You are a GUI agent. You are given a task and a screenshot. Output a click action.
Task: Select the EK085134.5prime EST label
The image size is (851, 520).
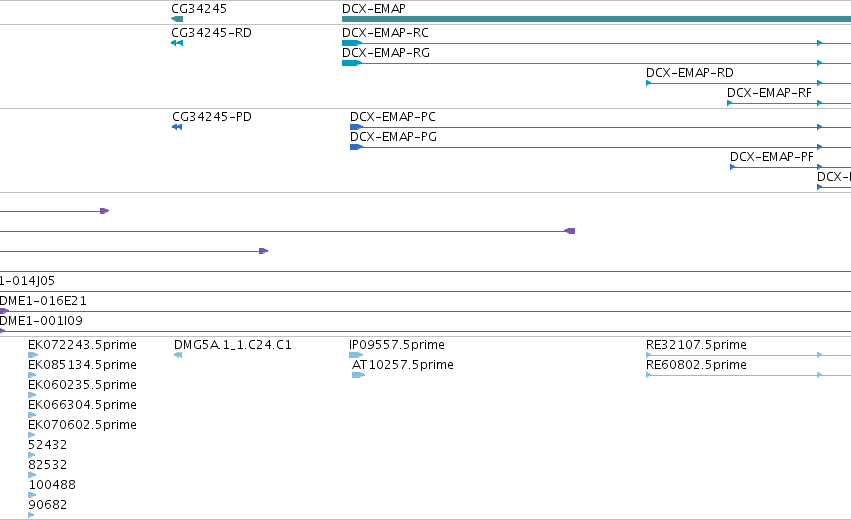coord(82,365)
